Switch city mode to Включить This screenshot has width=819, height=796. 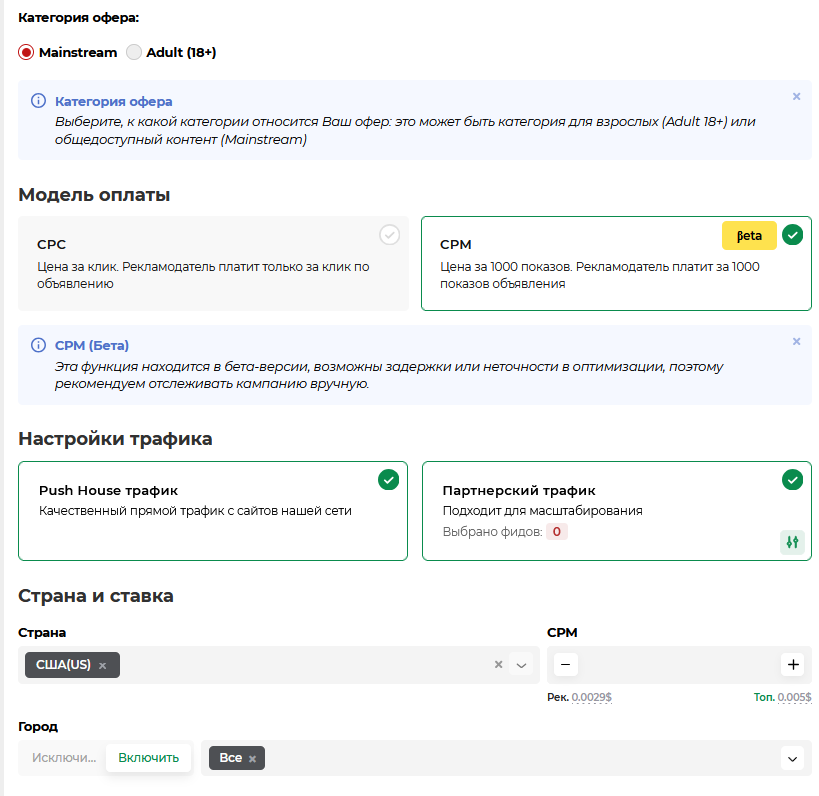click(148, 758)
